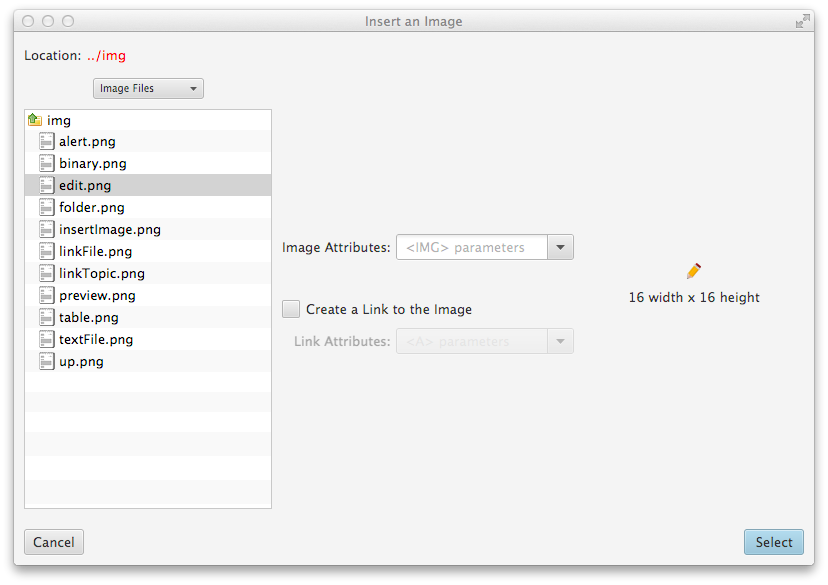This screenshot has height=585, width=828.
Task: Click the table.png file icon
Action: coord(46,318)
